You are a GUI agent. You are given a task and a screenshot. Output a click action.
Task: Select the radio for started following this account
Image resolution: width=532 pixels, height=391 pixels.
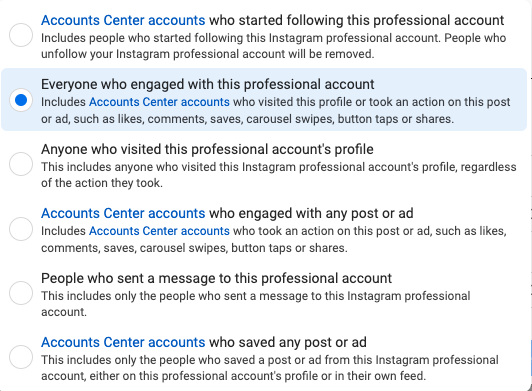point(21,35)
